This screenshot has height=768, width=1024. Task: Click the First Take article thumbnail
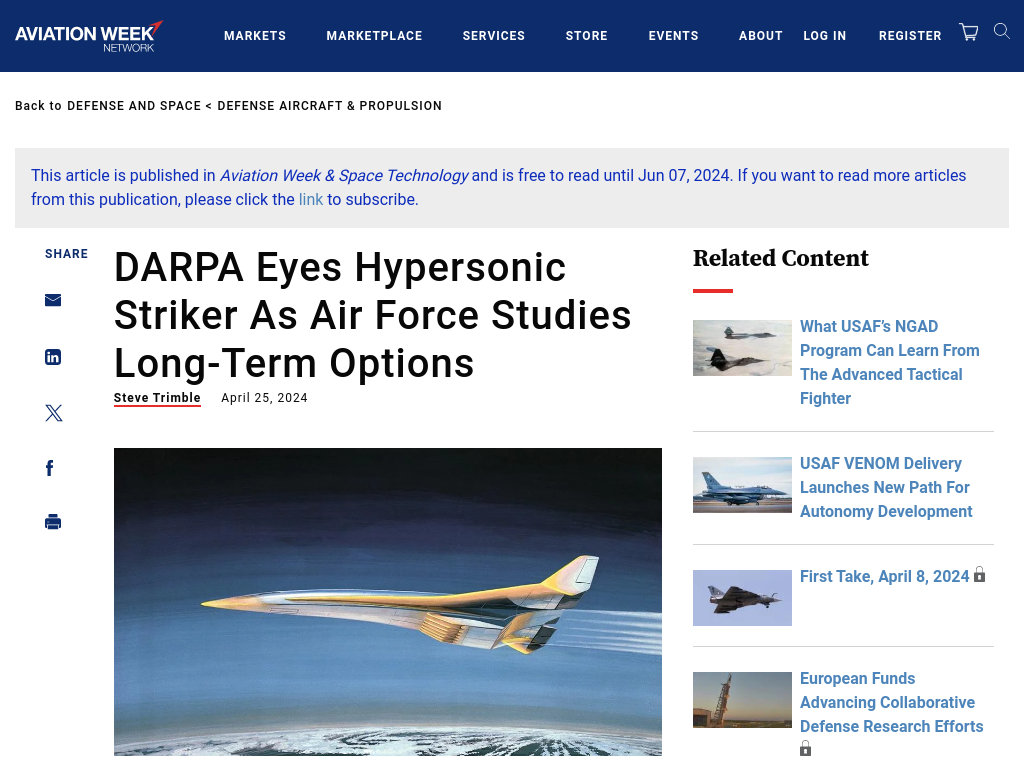pyautogui.click(x=742, y=598)
